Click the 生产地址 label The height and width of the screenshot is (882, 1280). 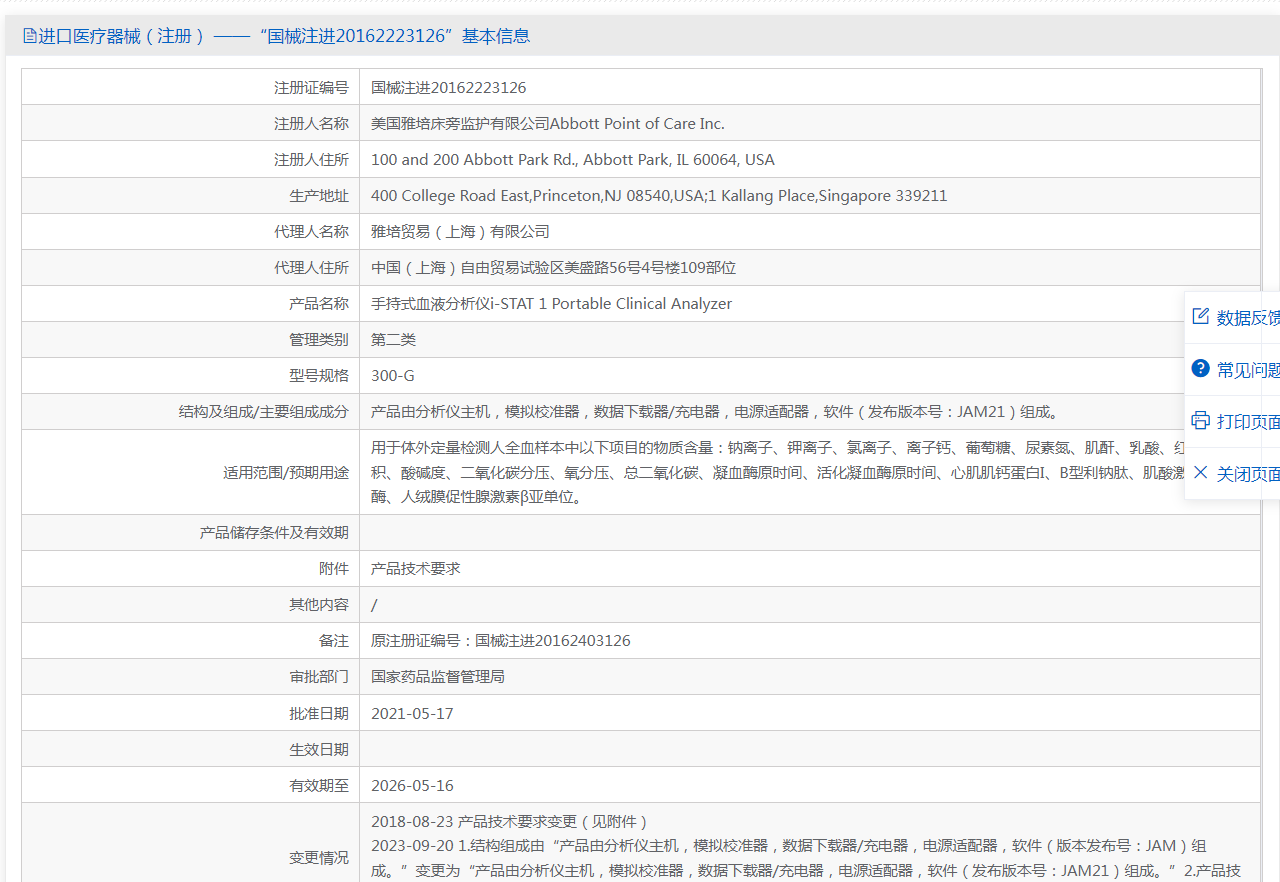click(319, 195)
